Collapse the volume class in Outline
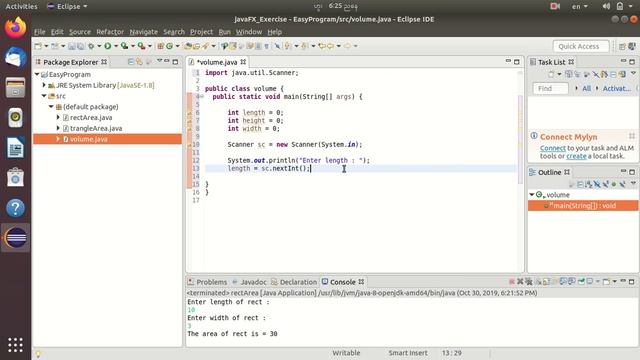The image size is (640, 360). click(x=532, y=195)
